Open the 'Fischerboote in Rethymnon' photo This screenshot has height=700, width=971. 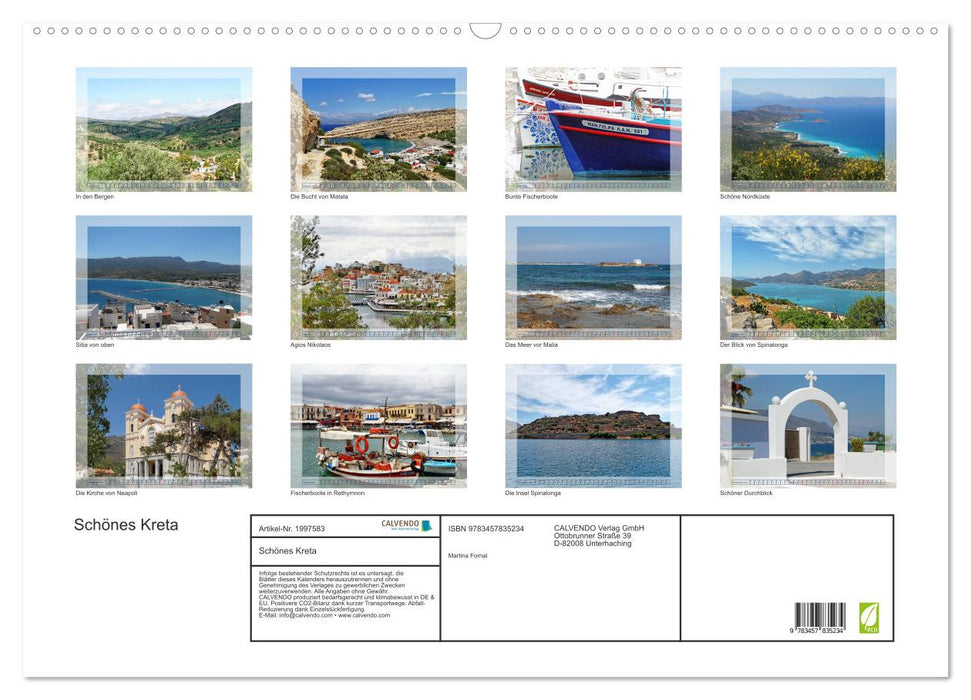click(x=378, y=425)
